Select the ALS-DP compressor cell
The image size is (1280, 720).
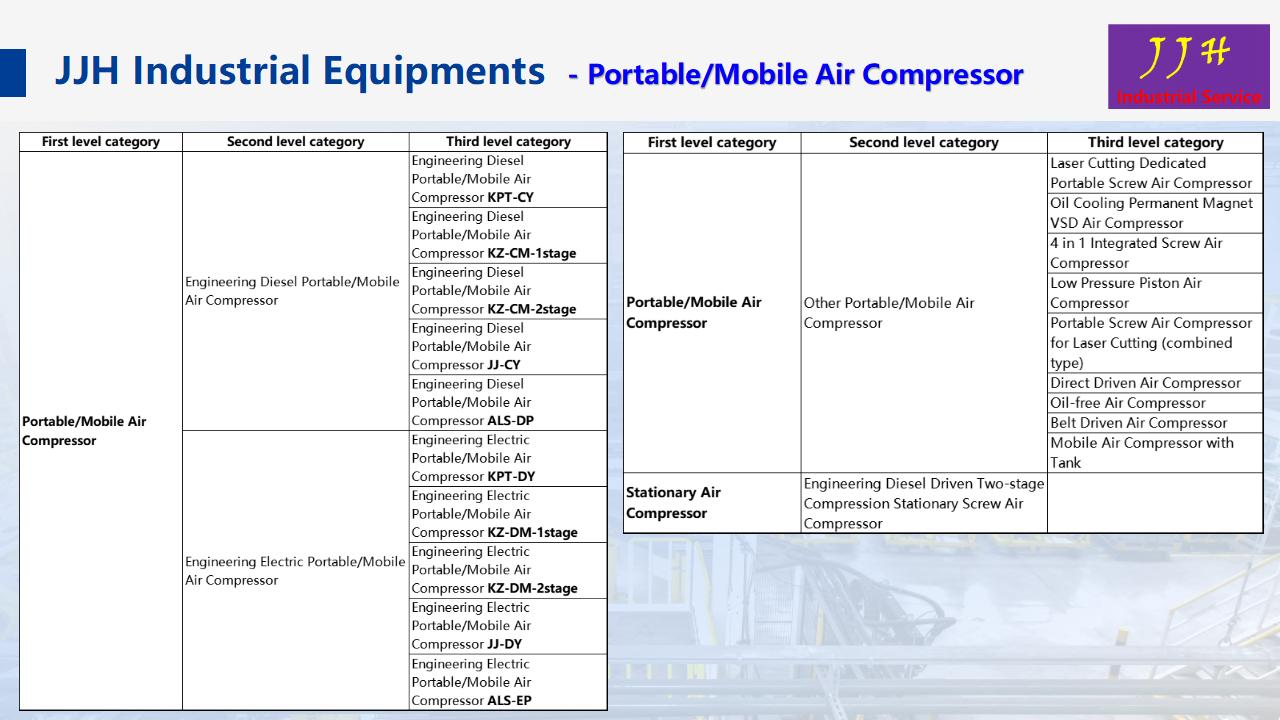click(508, 403)
